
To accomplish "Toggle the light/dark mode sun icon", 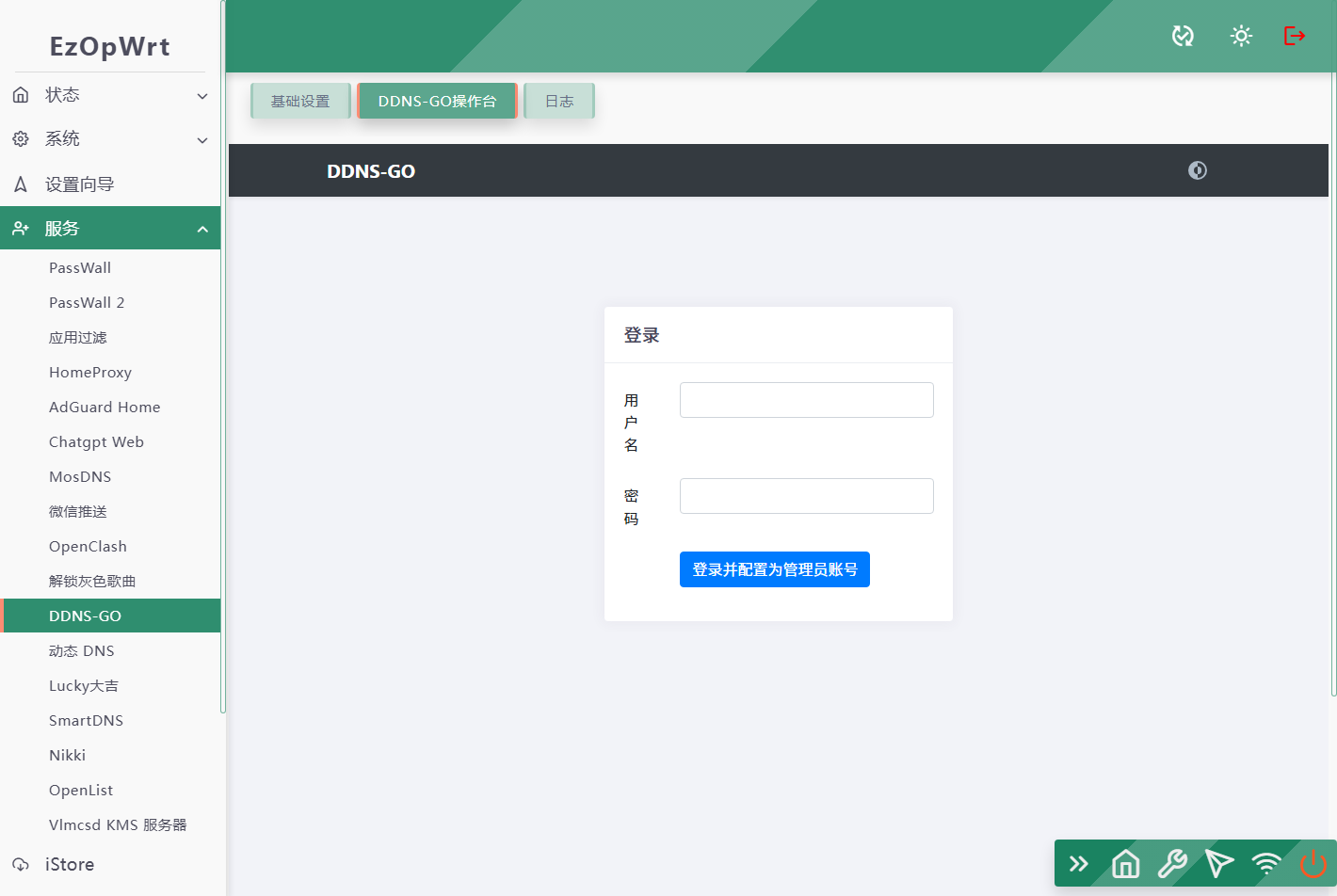I will 1241,36.
